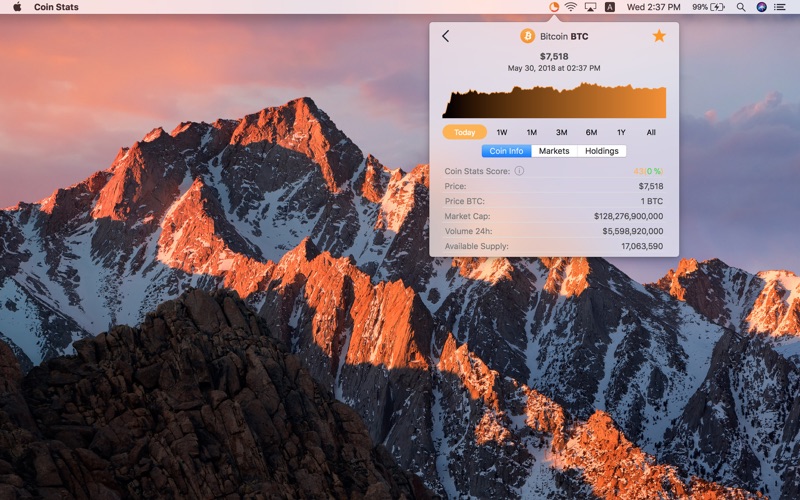Open the Coin Stats app menu
Image resolution: width=800 pixels, height=500 pixels.
point(56,7)
